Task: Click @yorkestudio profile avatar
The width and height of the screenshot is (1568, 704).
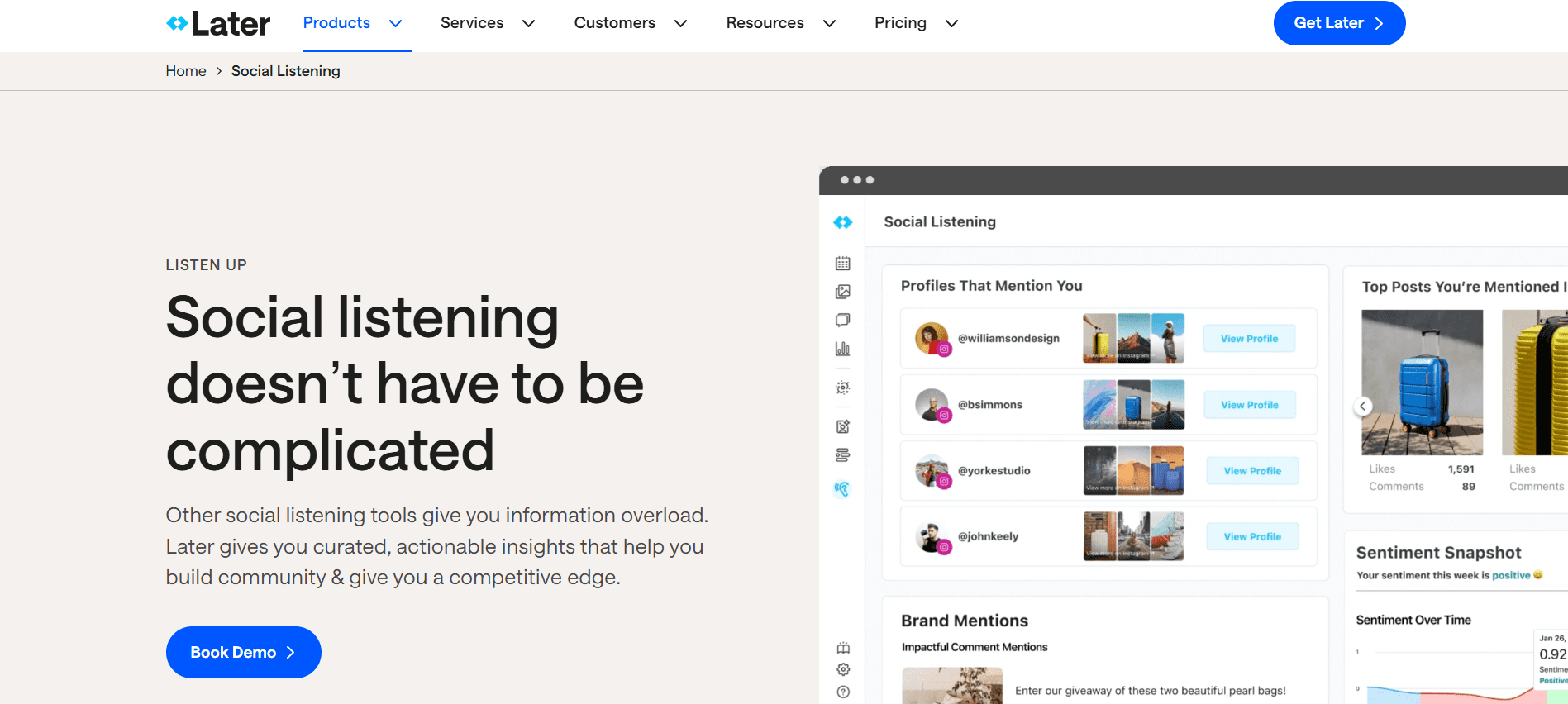Action: tap(932, 471)
